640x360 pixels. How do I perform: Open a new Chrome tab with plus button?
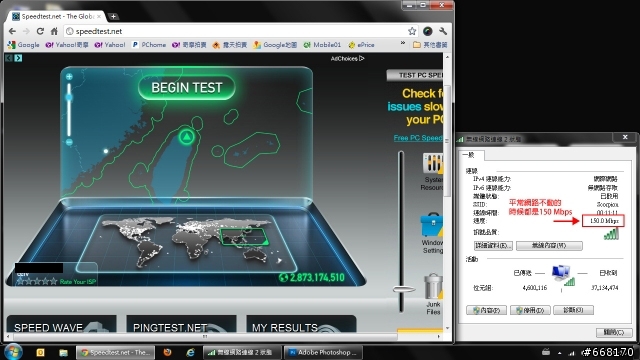click(113, 16)
